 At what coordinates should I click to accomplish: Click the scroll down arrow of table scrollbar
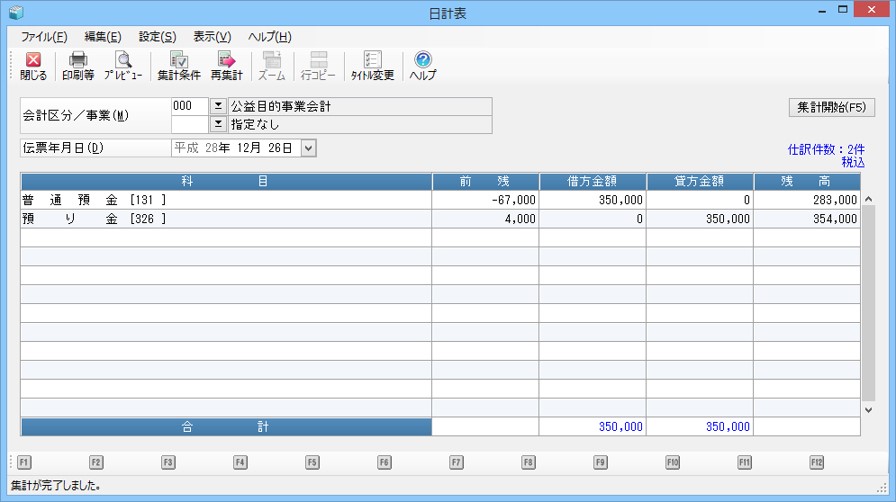coord(867,408)
